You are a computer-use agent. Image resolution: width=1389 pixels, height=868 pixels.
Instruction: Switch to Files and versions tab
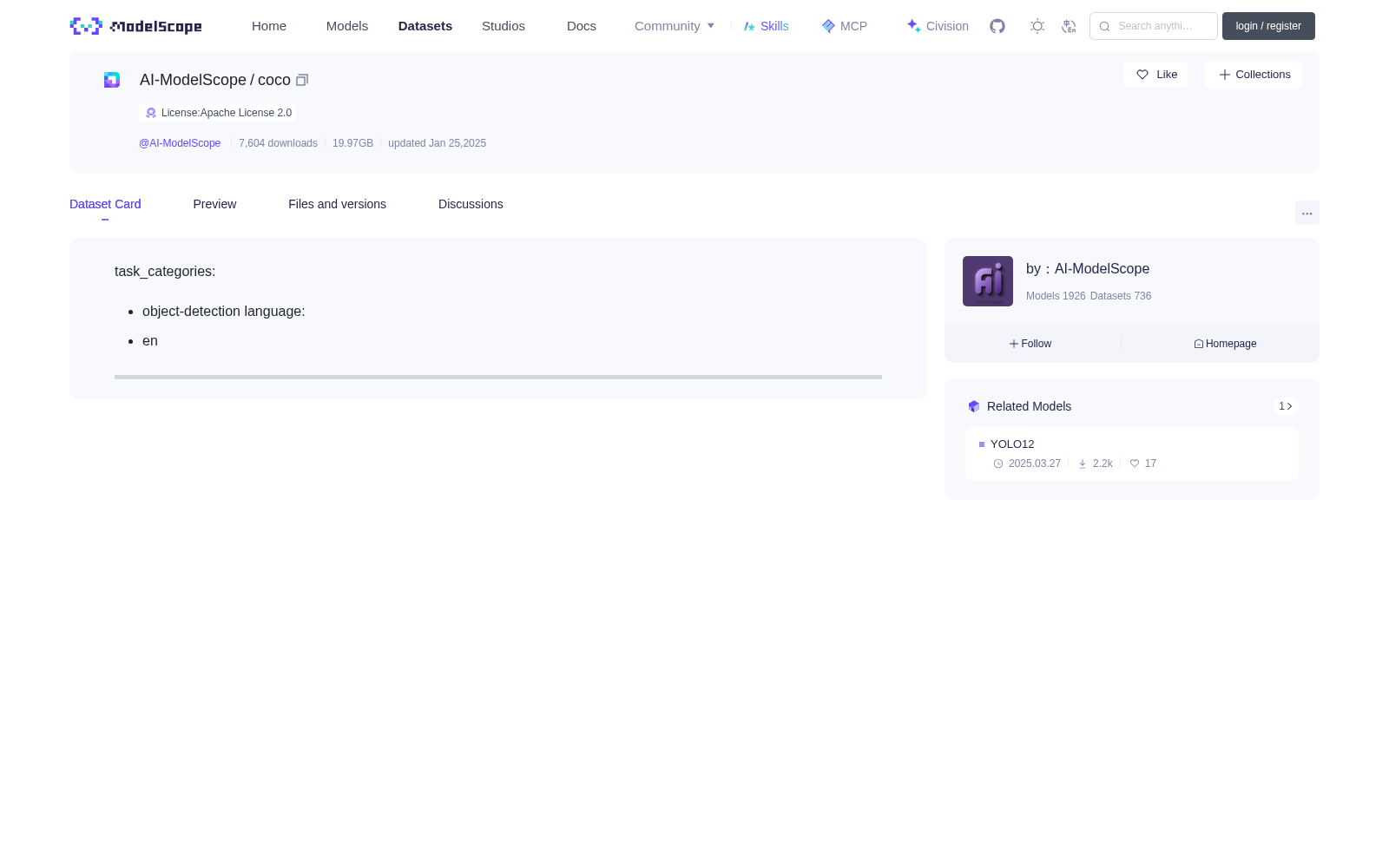(337, 204)
